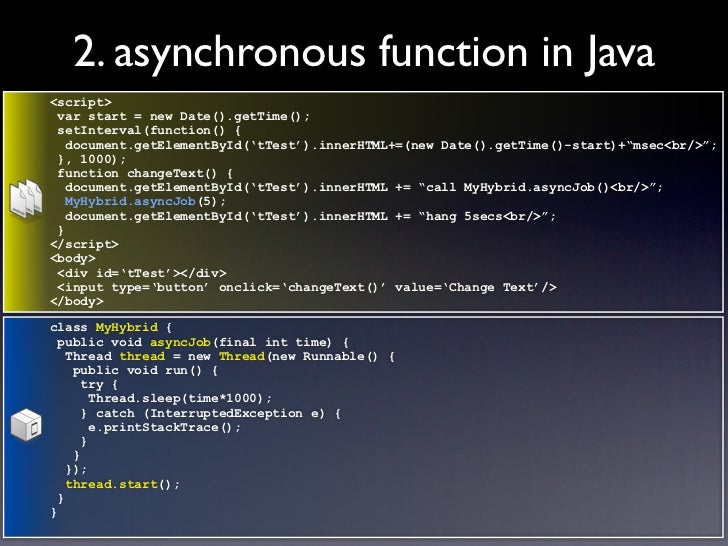Viewport: 728px width, 546px height.
Task: Click the 'setInterval(function() {' line
Action: tap(149, 130)
